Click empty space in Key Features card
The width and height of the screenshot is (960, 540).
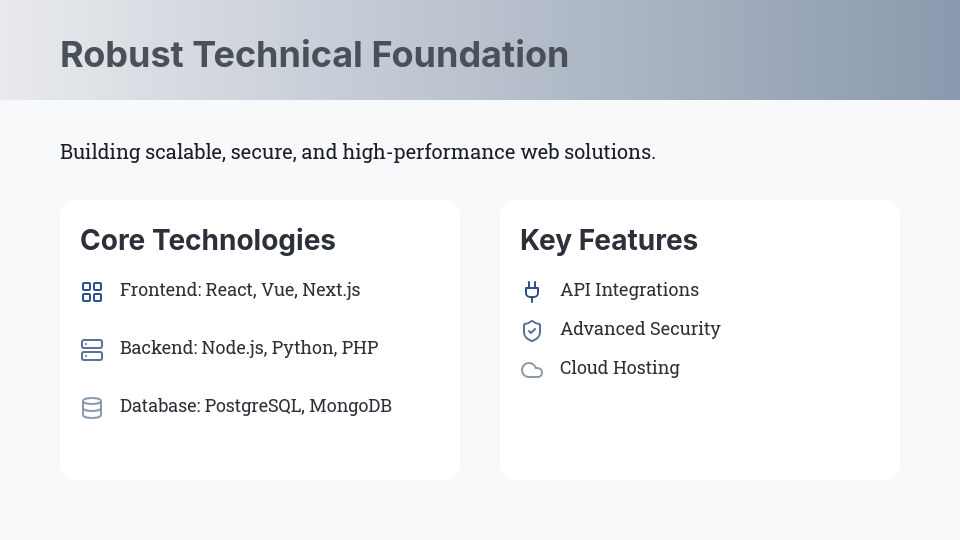(x=700, y=430)
